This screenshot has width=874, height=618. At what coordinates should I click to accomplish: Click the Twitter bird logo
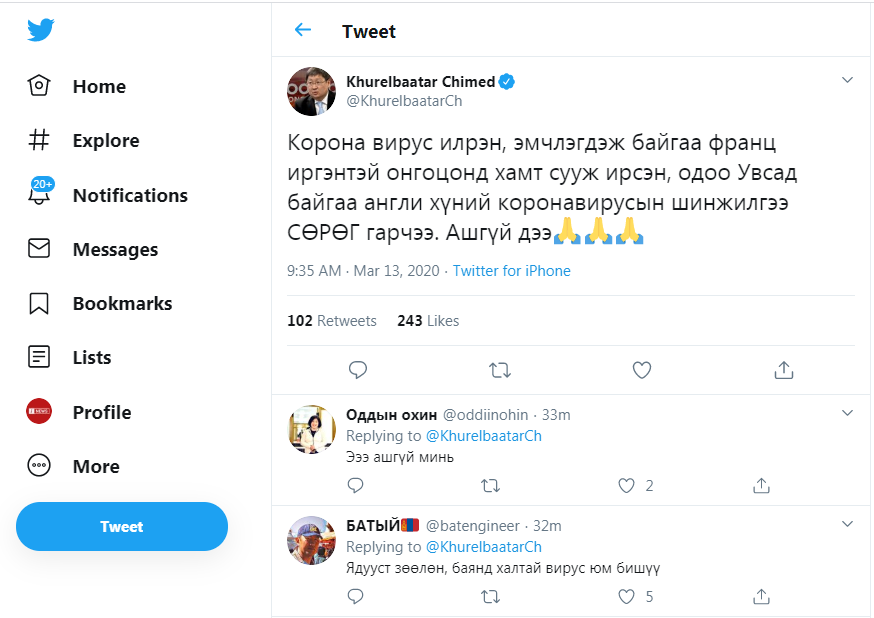pos(40,30)
